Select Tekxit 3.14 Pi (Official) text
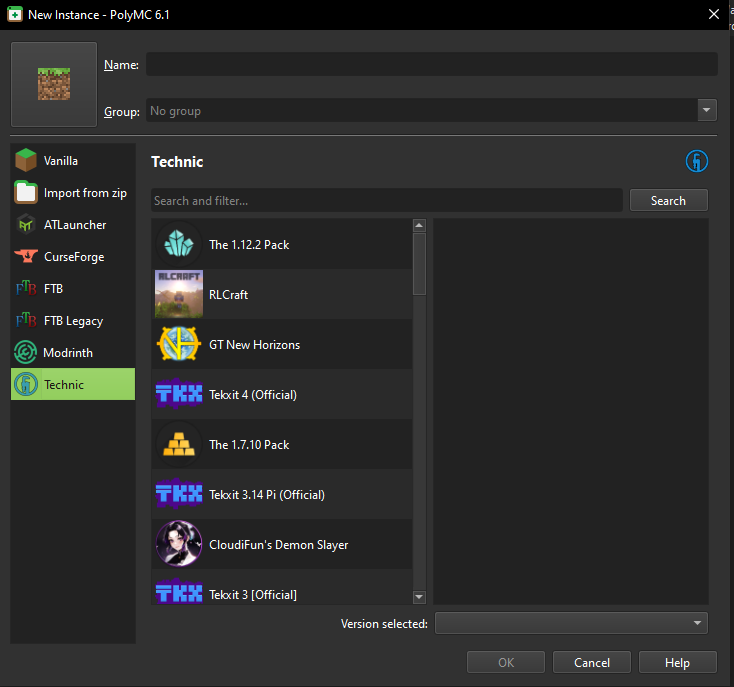Image resolution: width=734 pixels, height=687 pixels. (x=267, y=495)
